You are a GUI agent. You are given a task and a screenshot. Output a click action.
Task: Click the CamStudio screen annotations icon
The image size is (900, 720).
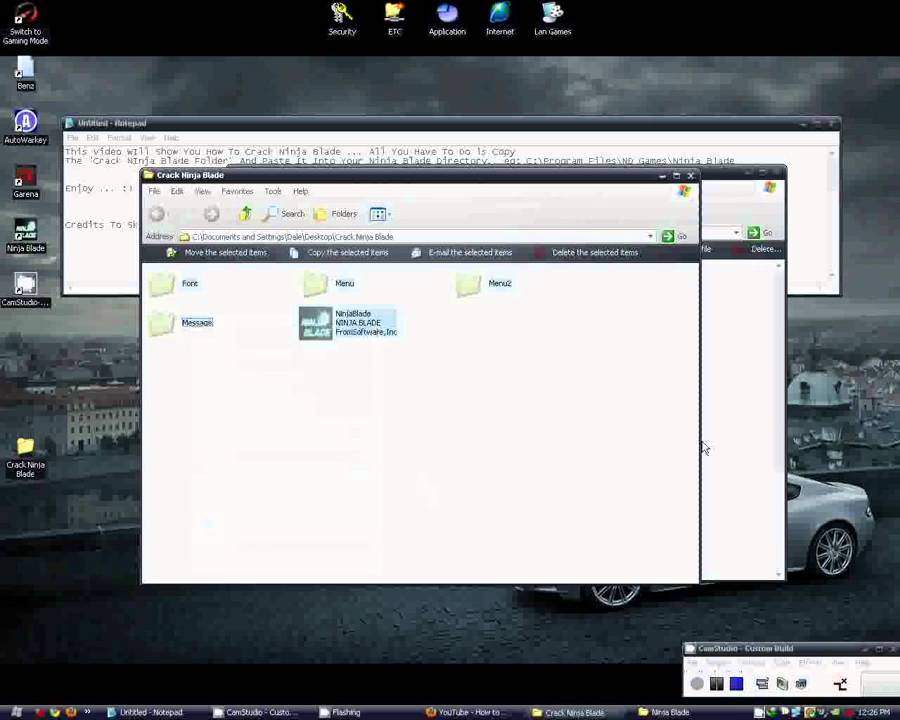click(762, 684)
